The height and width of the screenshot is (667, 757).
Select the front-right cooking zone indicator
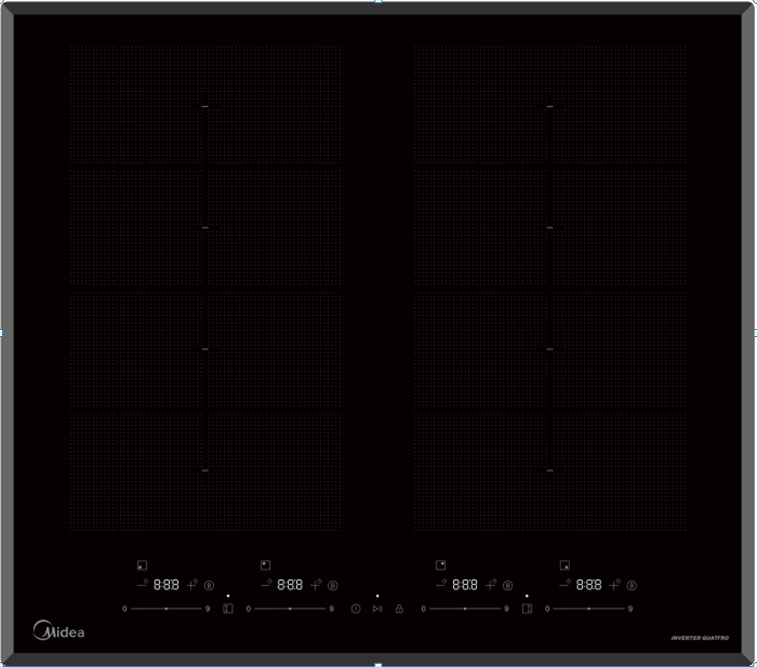[x=565, y=565]
